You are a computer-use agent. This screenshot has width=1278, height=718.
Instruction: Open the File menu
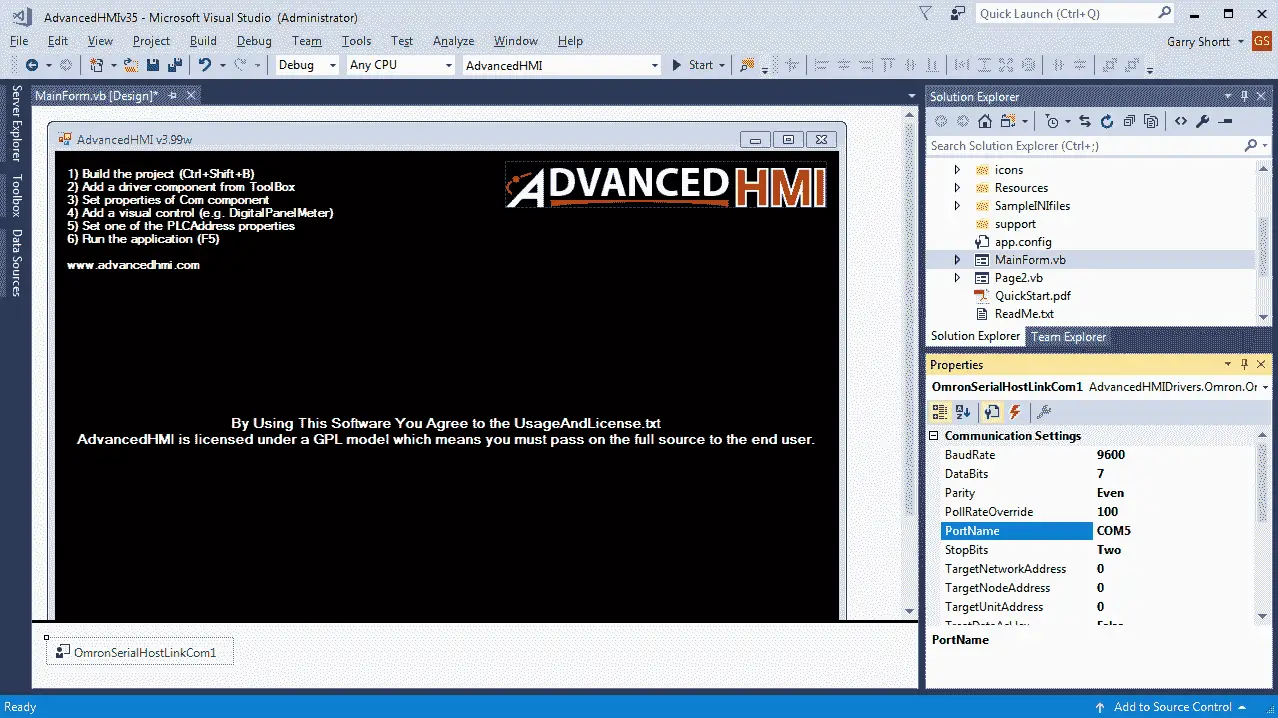[x=19, y=41]
